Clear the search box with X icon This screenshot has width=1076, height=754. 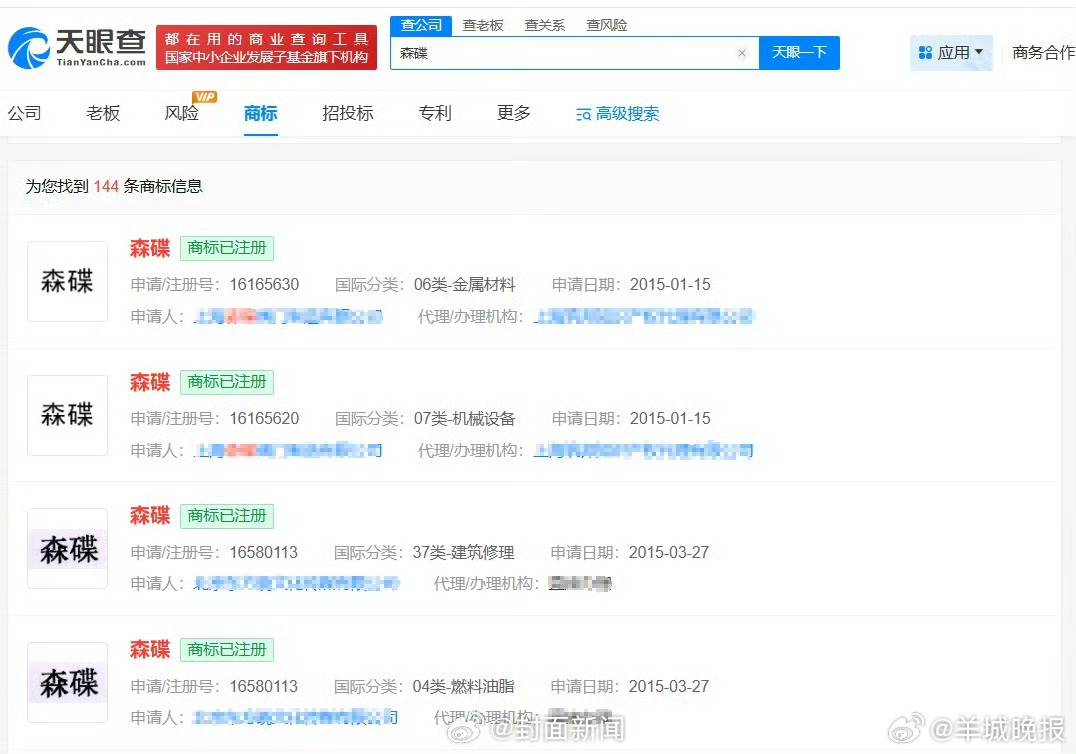tap(742, 53)
